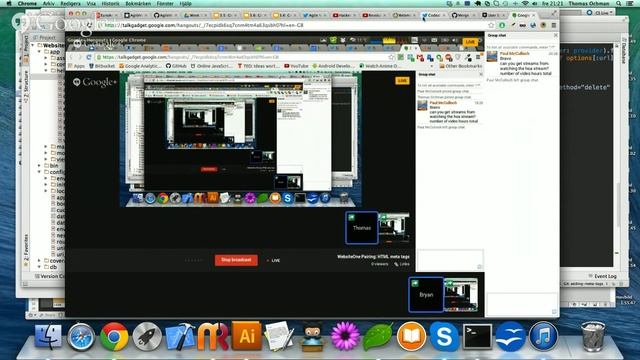Click the Links link under broadcast title
Screen dimensions: 640x360
[402, 264]
